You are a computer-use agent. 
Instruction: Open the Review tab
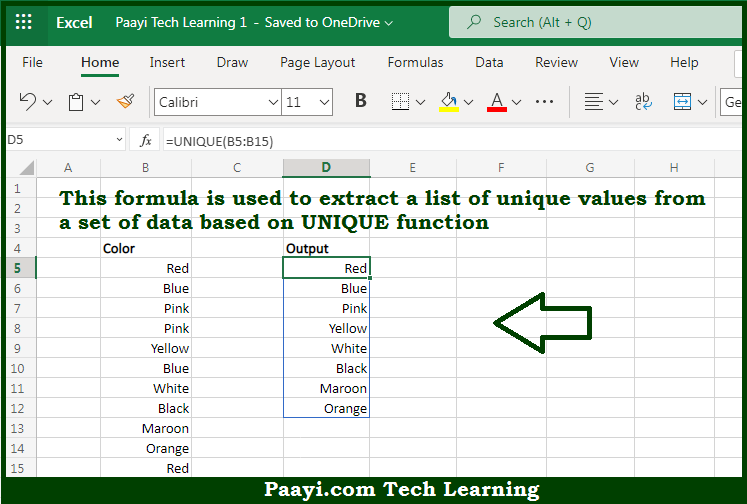[x=556, y=62]
